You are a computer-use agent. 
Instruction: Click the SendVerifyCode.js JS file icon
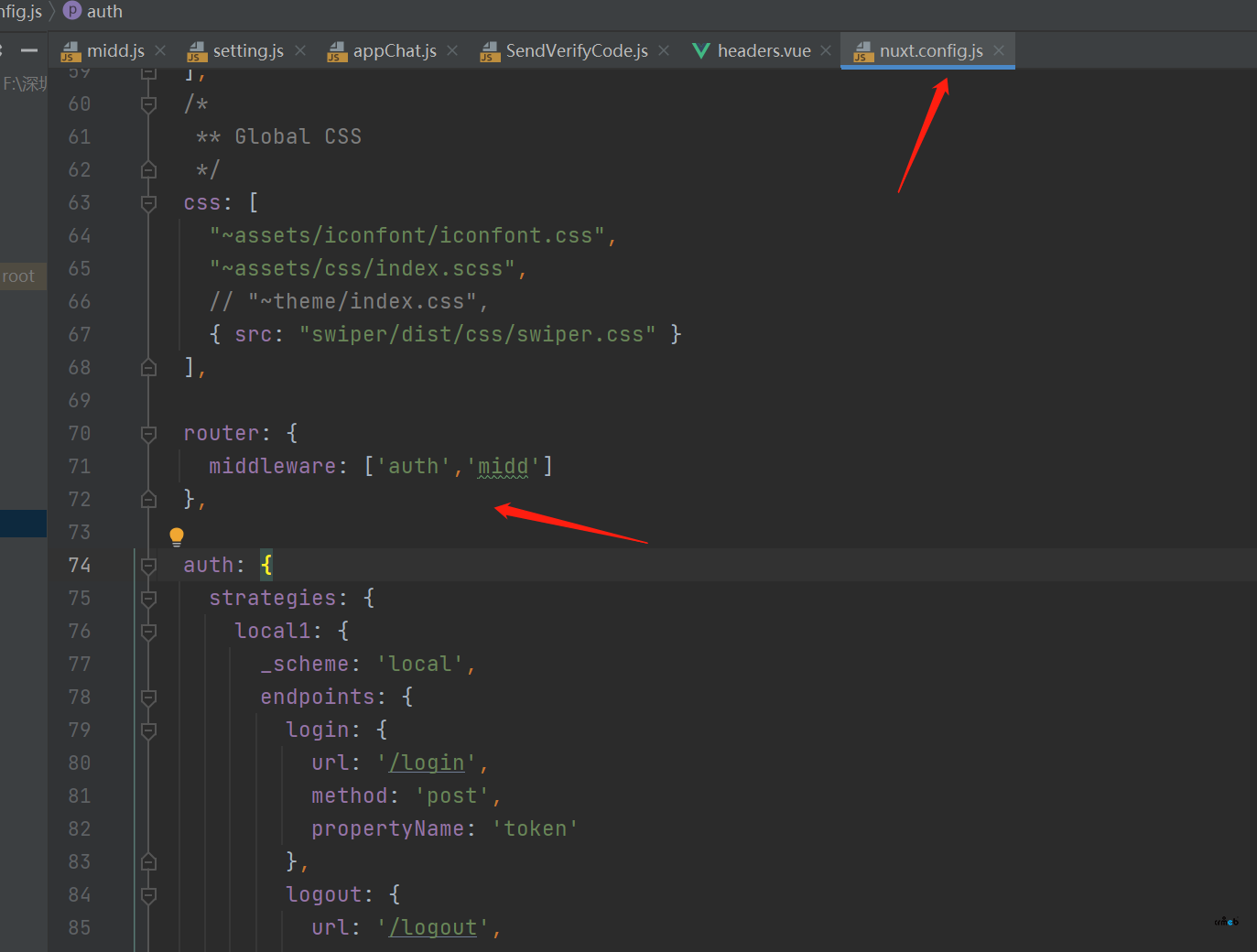(x=490, y=51)
